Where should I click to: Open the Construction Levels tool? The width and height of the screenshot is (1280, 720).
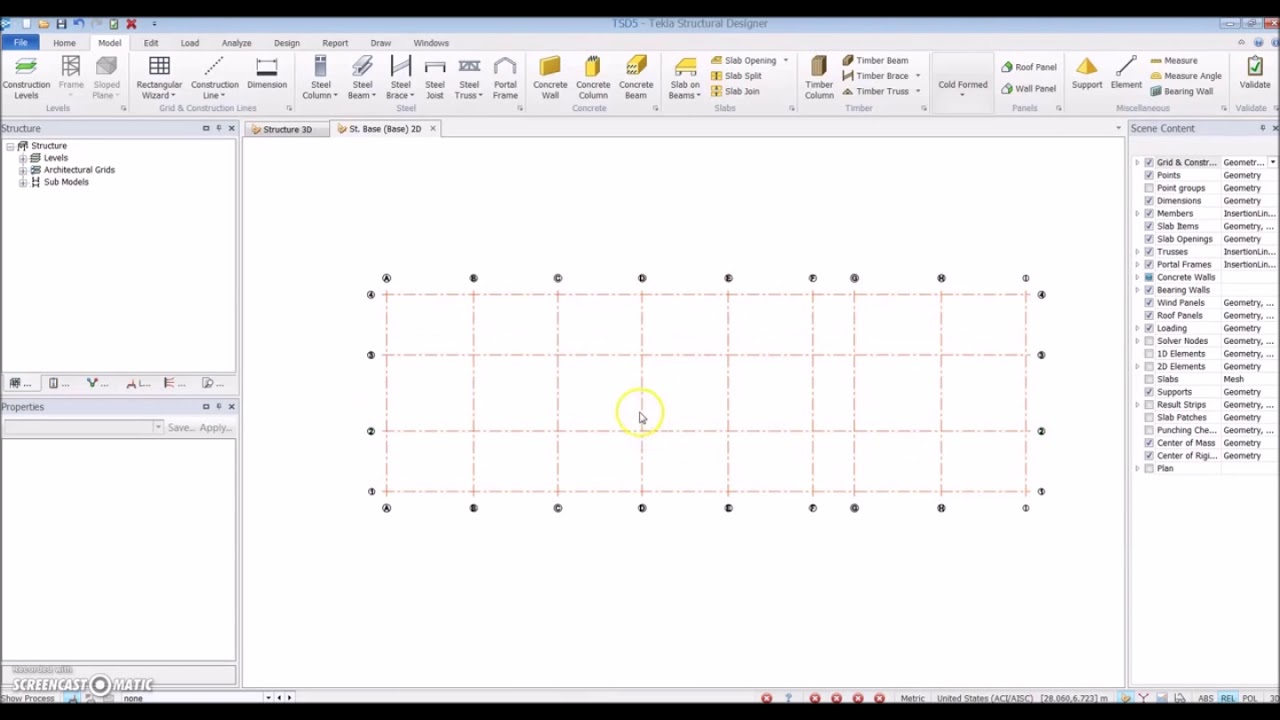point(26,78)
